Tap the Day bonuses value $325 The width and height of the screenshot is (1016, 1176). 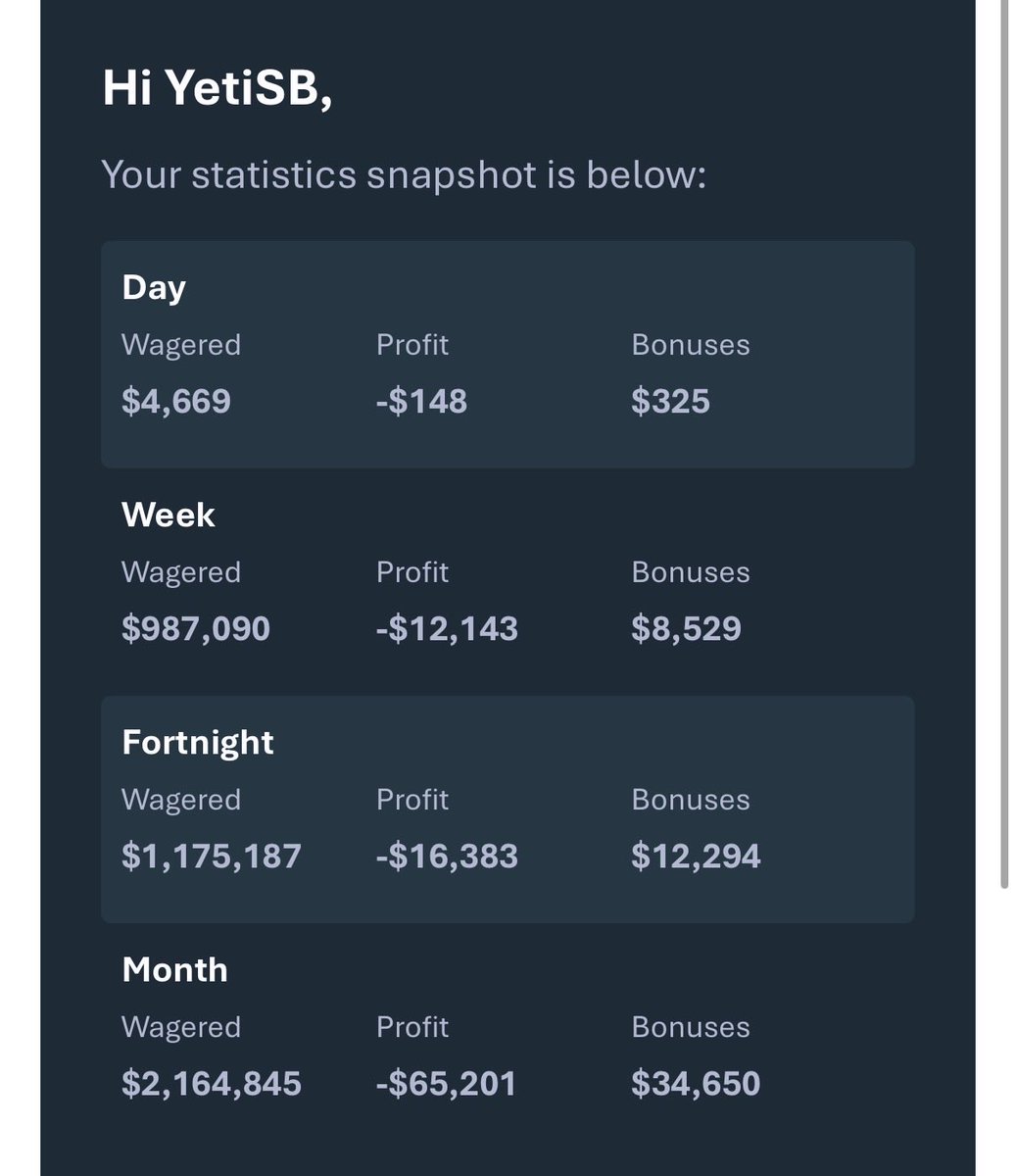[670, 401]
